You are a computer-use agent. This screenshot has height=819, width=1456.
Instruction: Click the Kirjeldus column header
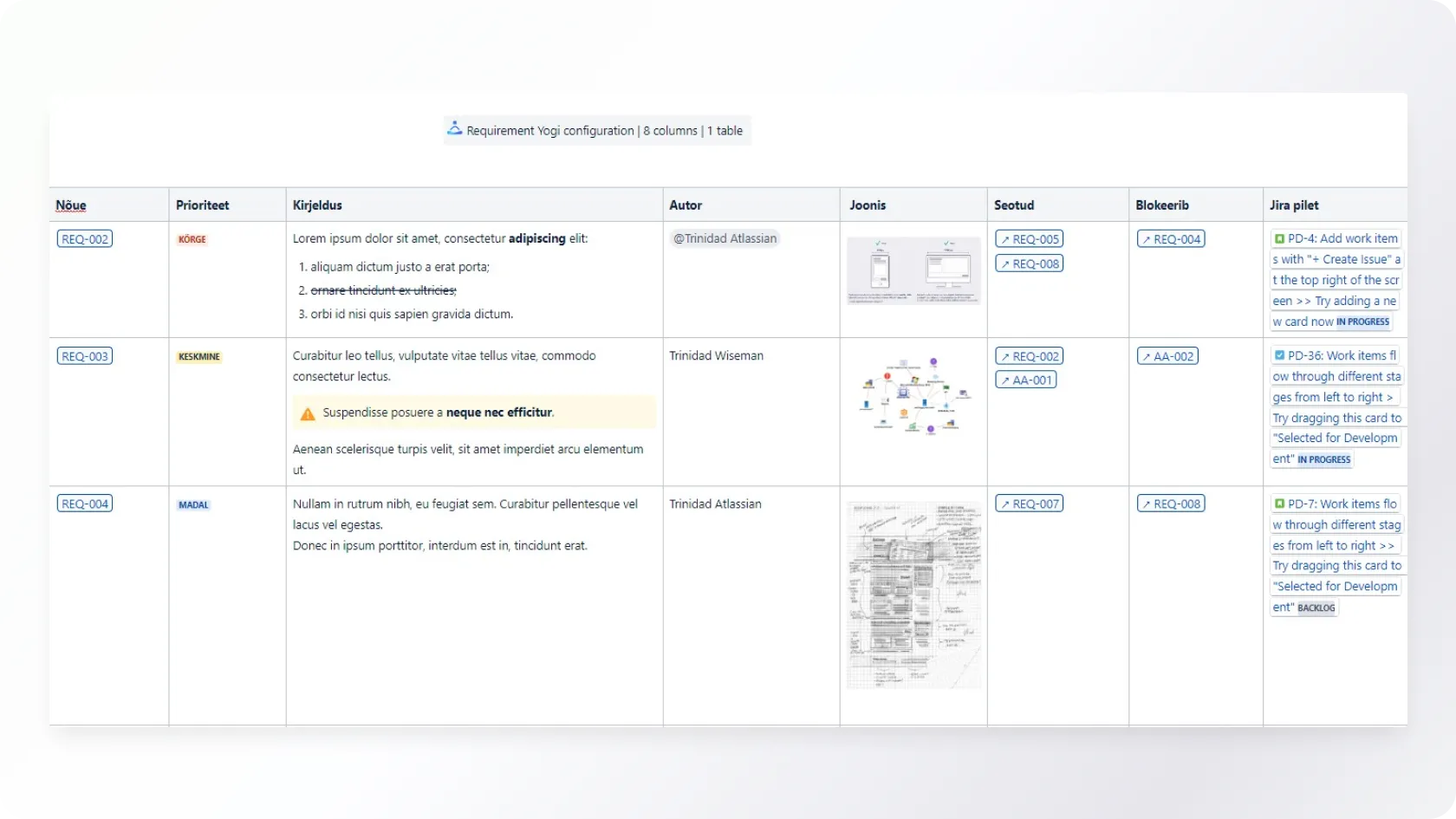tap(317, 205)
